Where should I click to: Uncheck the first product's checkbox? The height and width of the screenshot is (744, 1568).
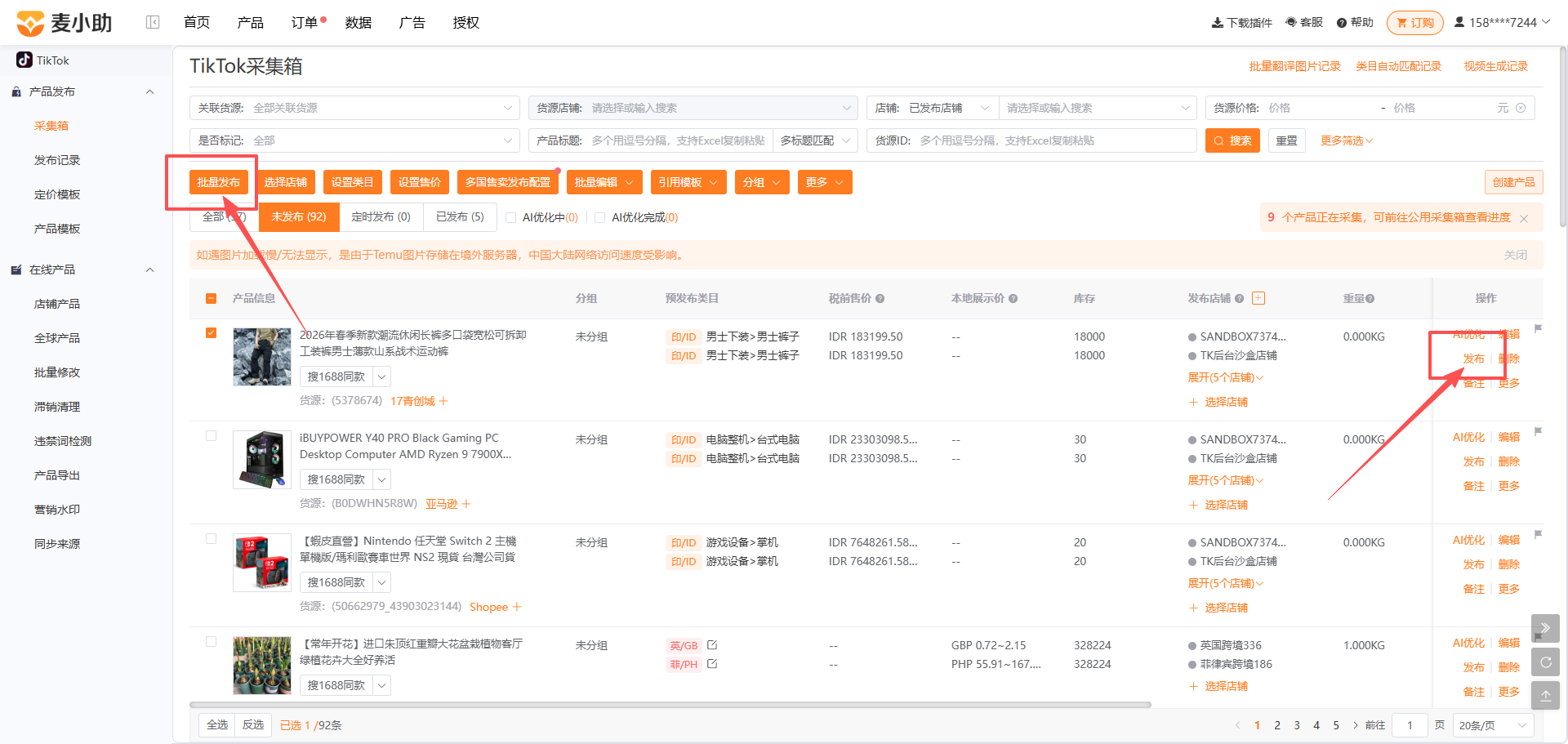[211, 332]
